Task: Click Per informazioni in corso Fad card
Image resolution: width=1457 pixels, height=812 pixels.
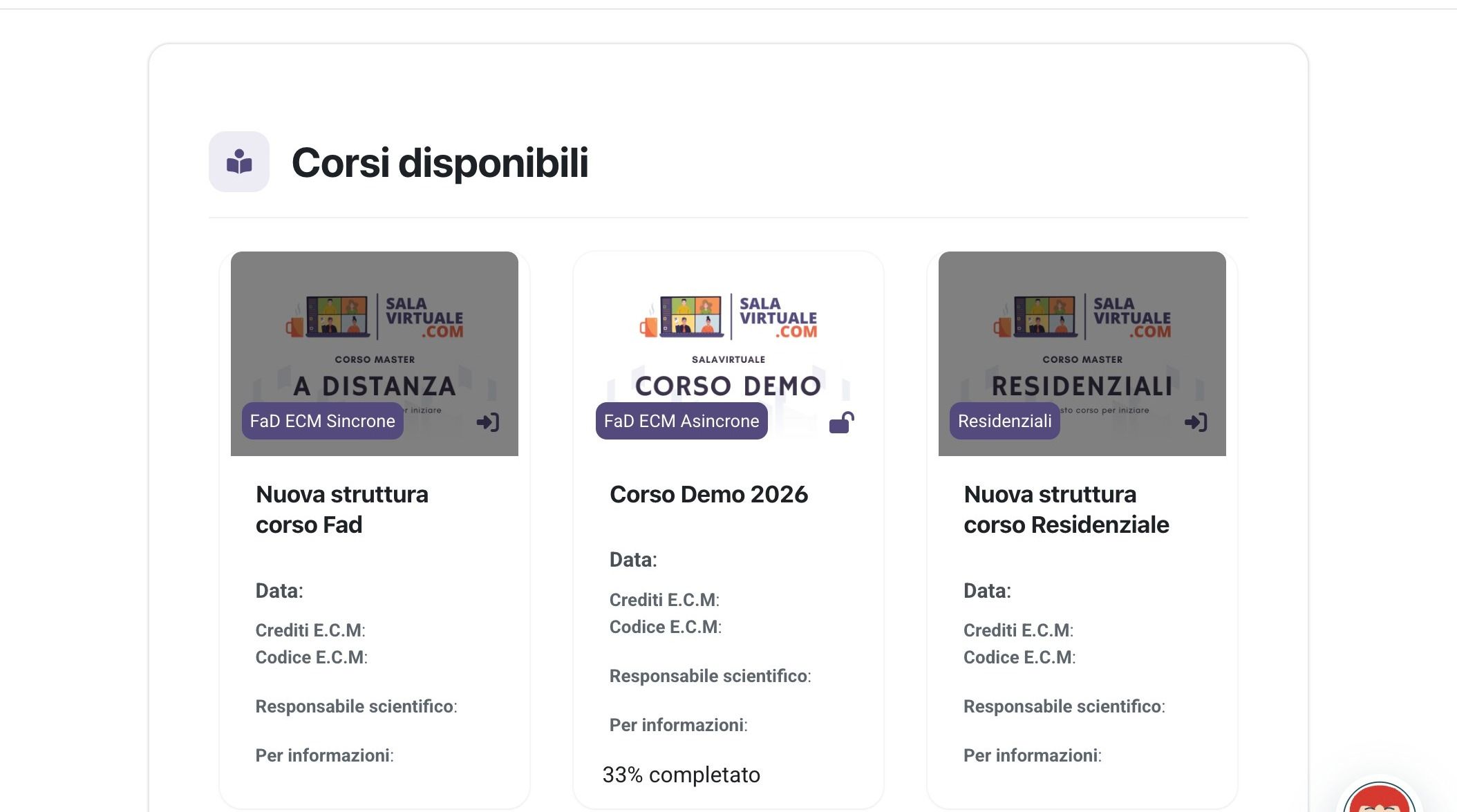Action: click(325, 755)
